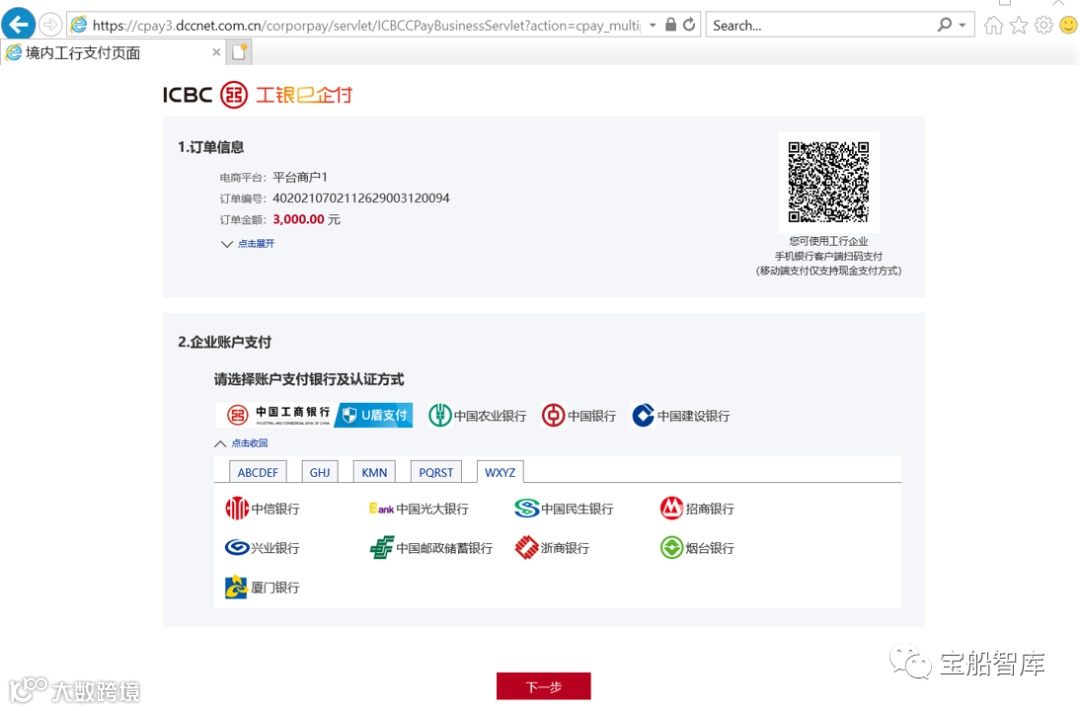Switch to the KMN bank tab
Screen dimensions: 1080x711
[x=374, y=472]
